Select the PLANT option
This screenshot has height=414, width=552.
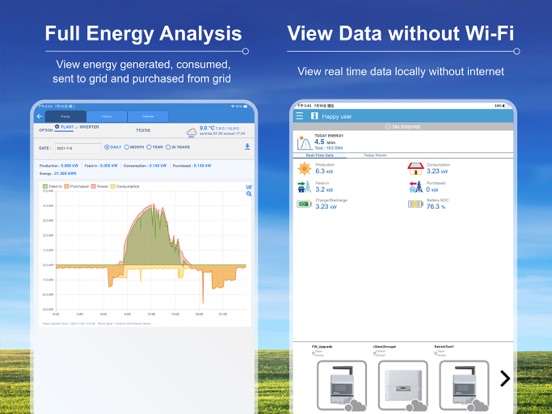point(64,127)
